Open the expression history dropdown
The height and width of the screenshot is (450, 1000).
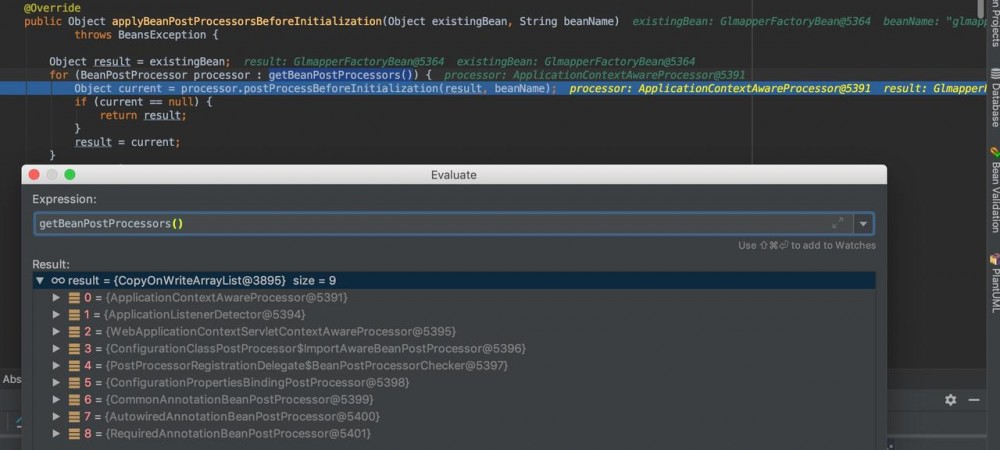(864, 224)
